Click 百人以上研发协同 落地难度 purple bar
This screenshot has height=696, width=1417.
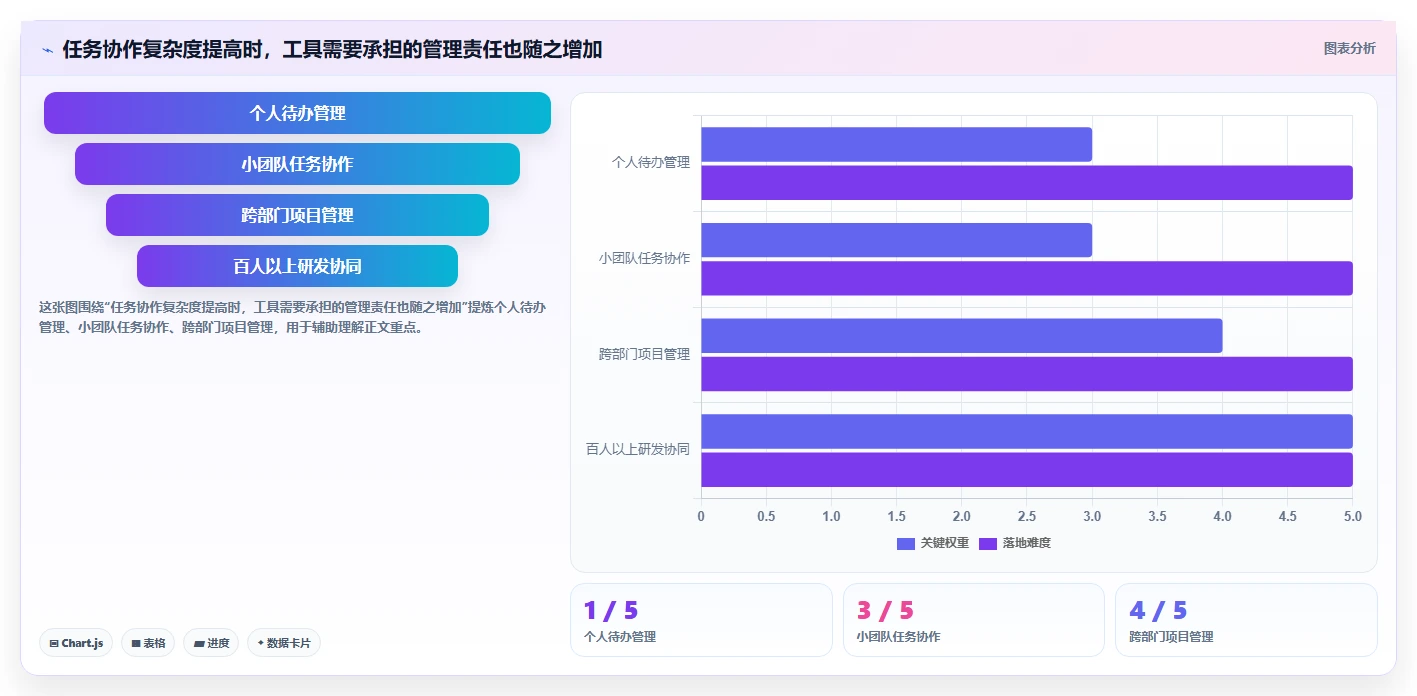1027,470
